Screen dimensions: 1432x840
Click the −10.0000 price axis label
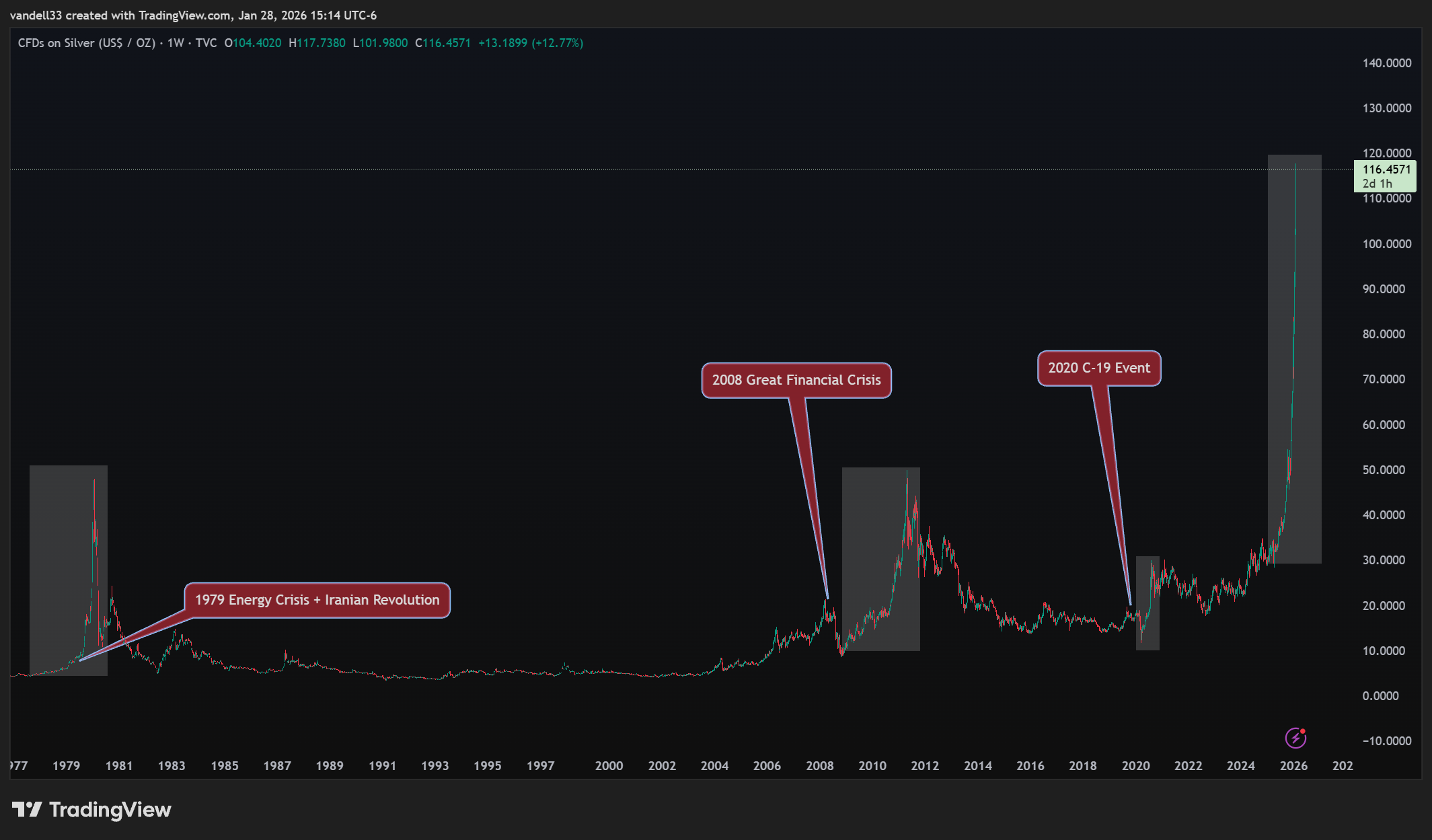[x=1387, y=741]
